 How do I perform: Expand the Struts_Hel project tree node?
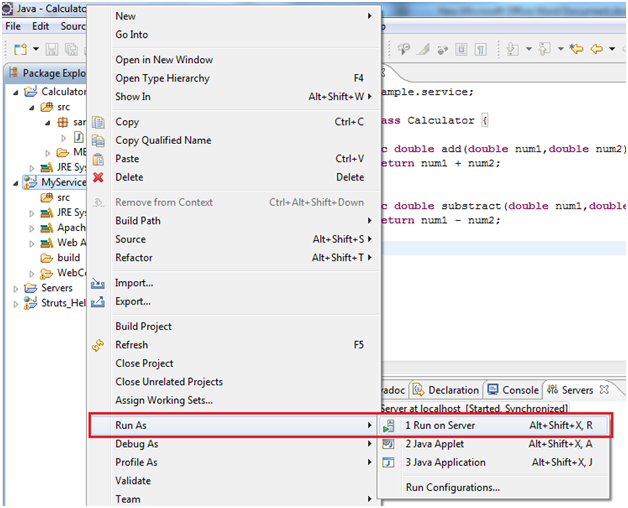tap(16, 304)
